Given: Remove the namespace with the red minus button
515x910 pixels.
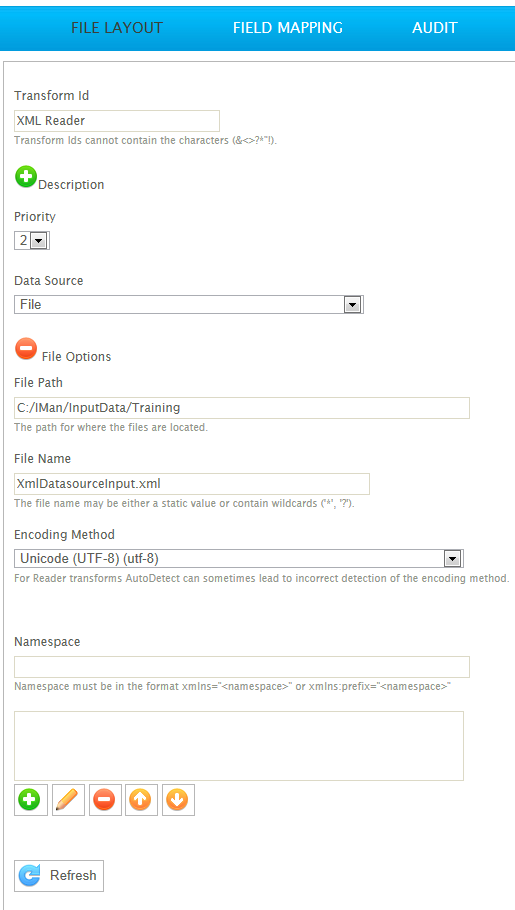Looking at the screenshot, I should point(105,800).
